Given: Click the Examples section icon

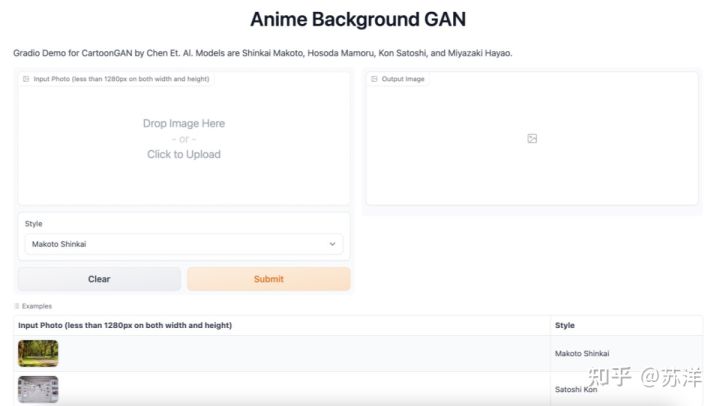Looking at the screenshot, I should [x=17, y=306].
